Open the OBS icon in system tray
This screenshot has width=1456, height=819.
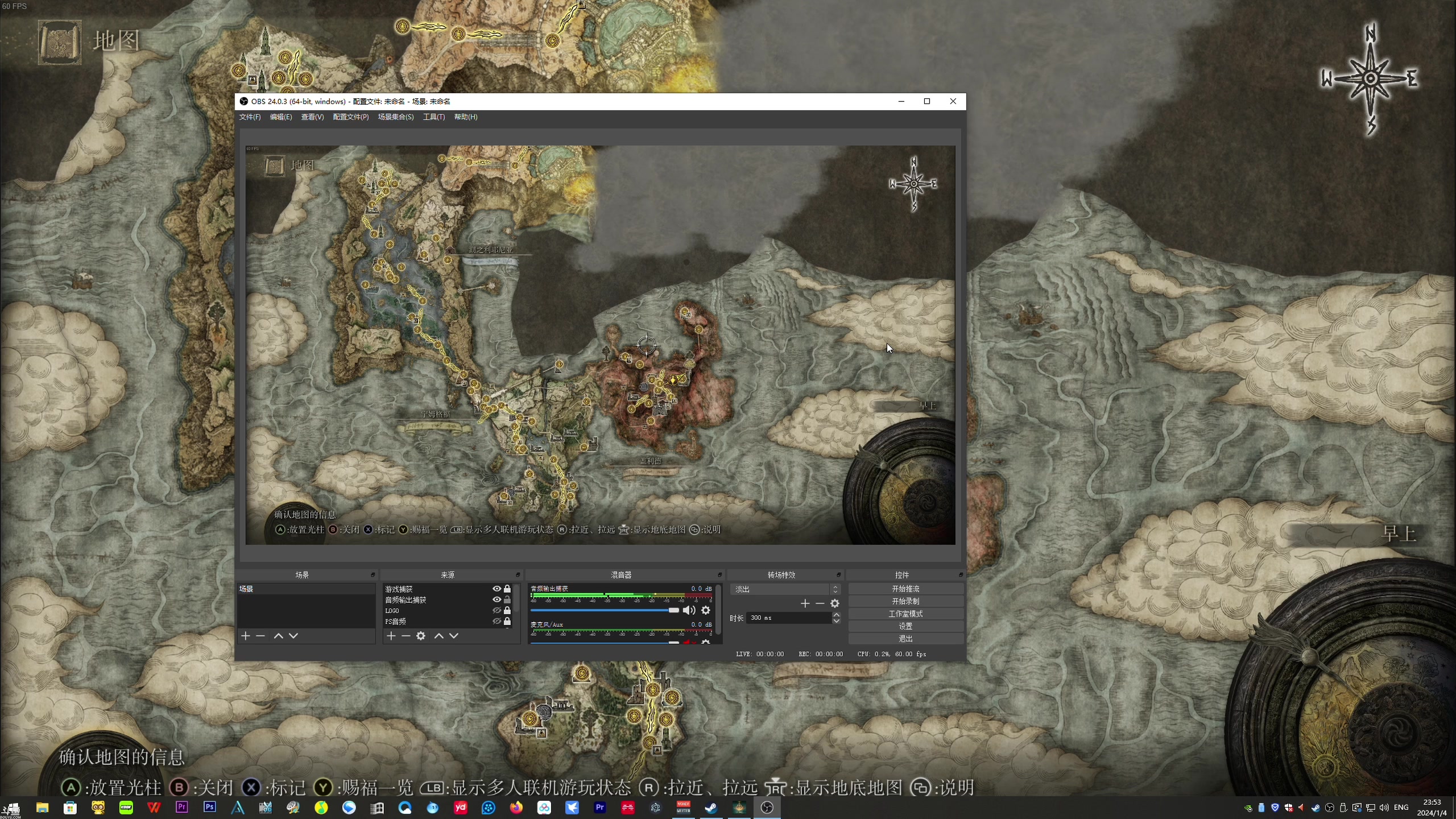click(1330, 808)
